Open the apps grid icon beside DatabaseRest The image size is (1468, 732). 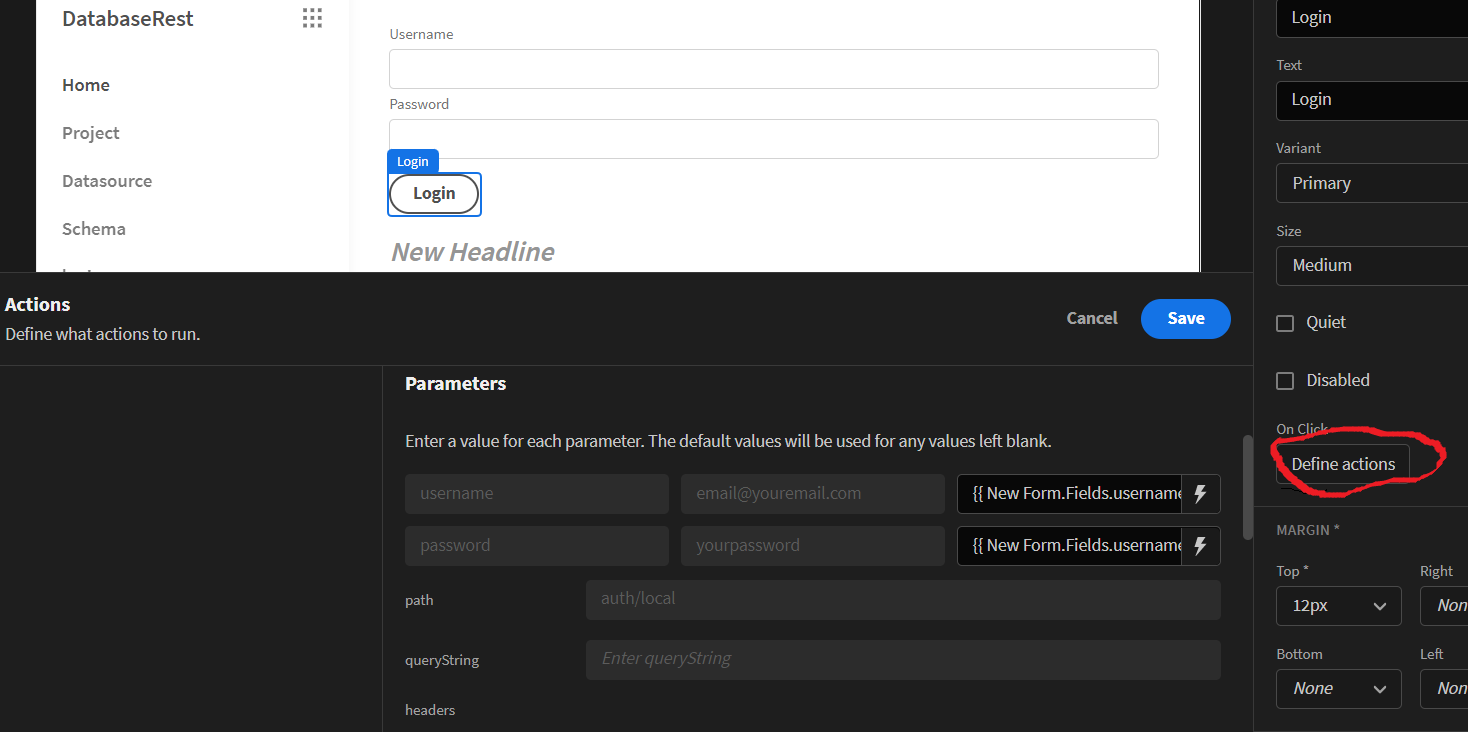(x=311, y=17)
